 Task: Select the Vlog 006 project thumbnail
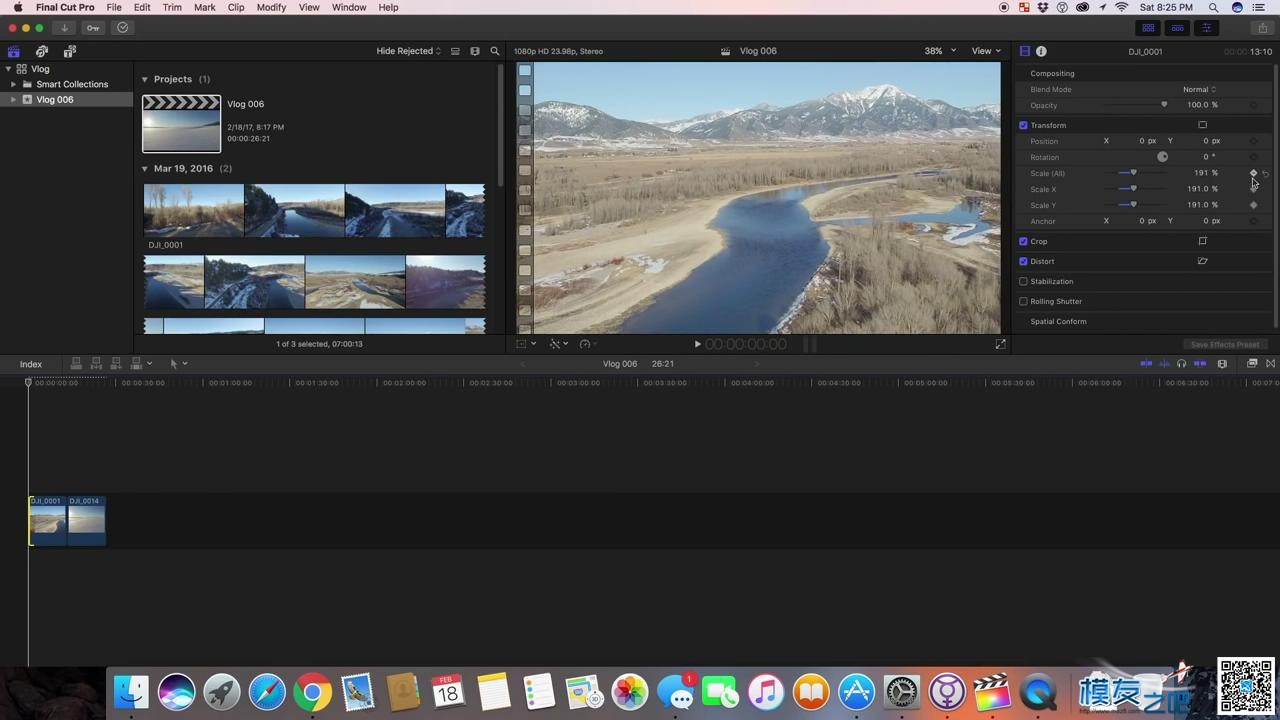pyautogui.click(x=181, y=124)
